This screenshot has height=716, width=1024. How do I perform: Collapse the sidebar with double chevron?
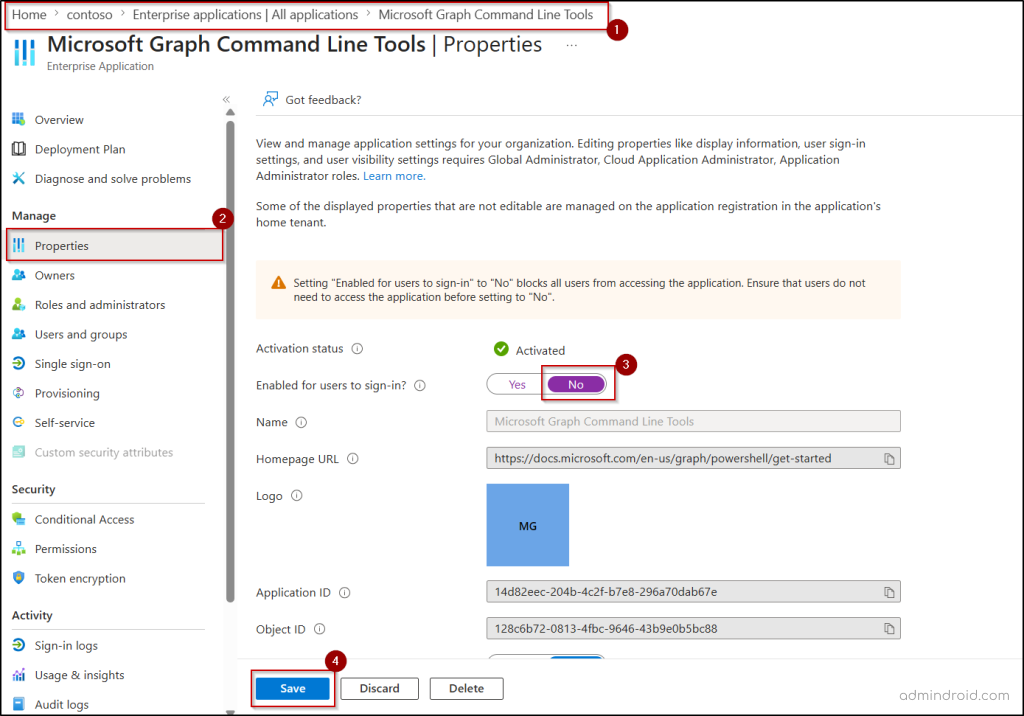point(226,99)
